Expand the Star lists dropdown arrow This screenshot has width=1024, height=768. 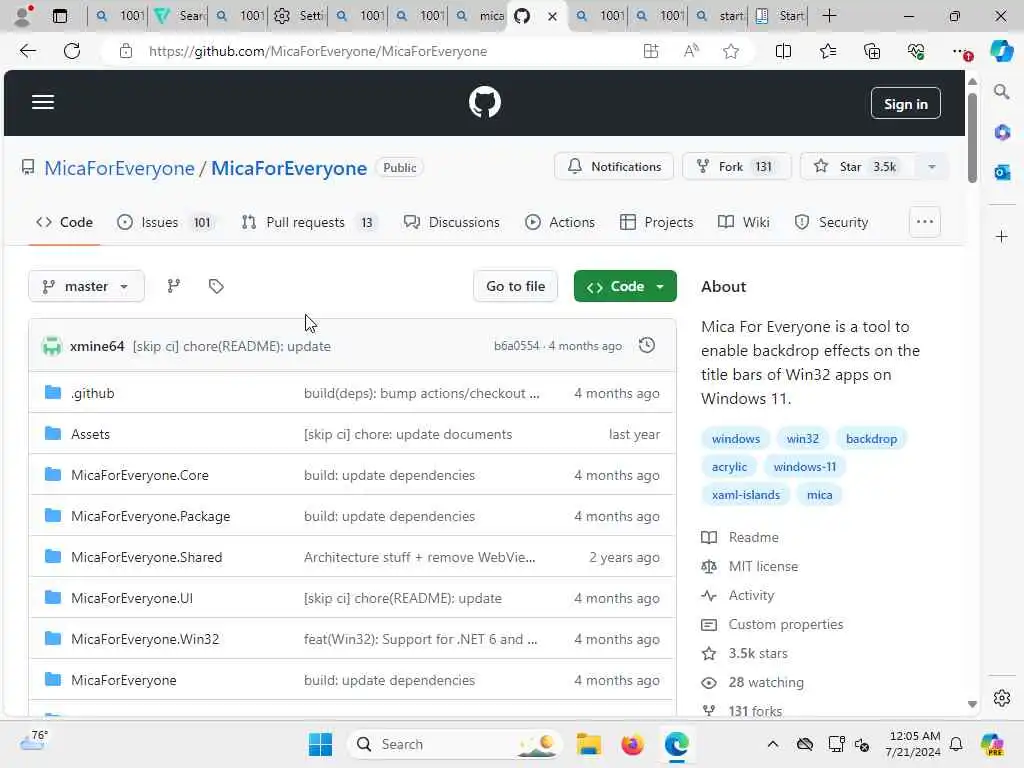[932, 167]
